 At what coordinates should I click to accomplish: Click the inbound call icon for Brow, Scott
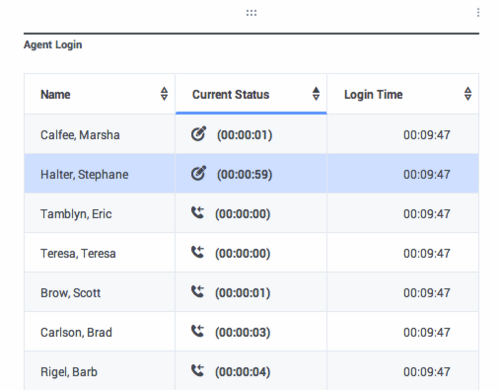[197, 291]
